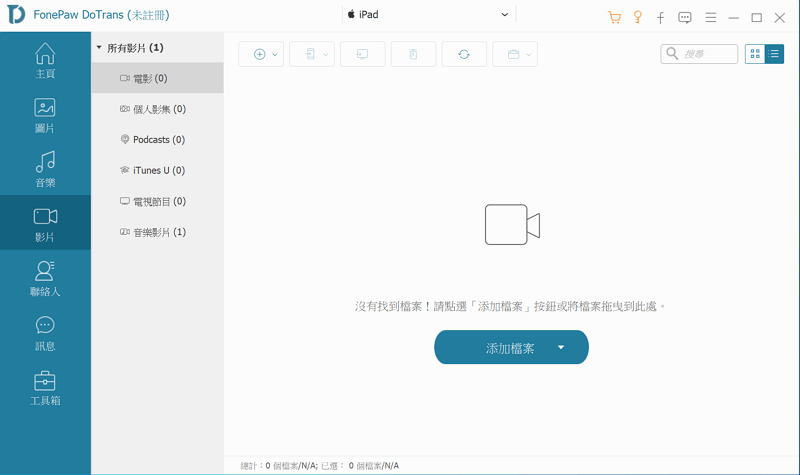
Task: Open the 工具箱 toolbox section
Action: [x=45, y=387]
